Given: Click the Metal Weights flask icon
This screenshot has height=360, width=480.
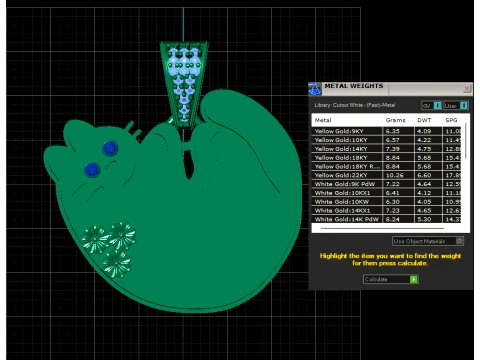Looking at the screenshot, I should (314, 88).
